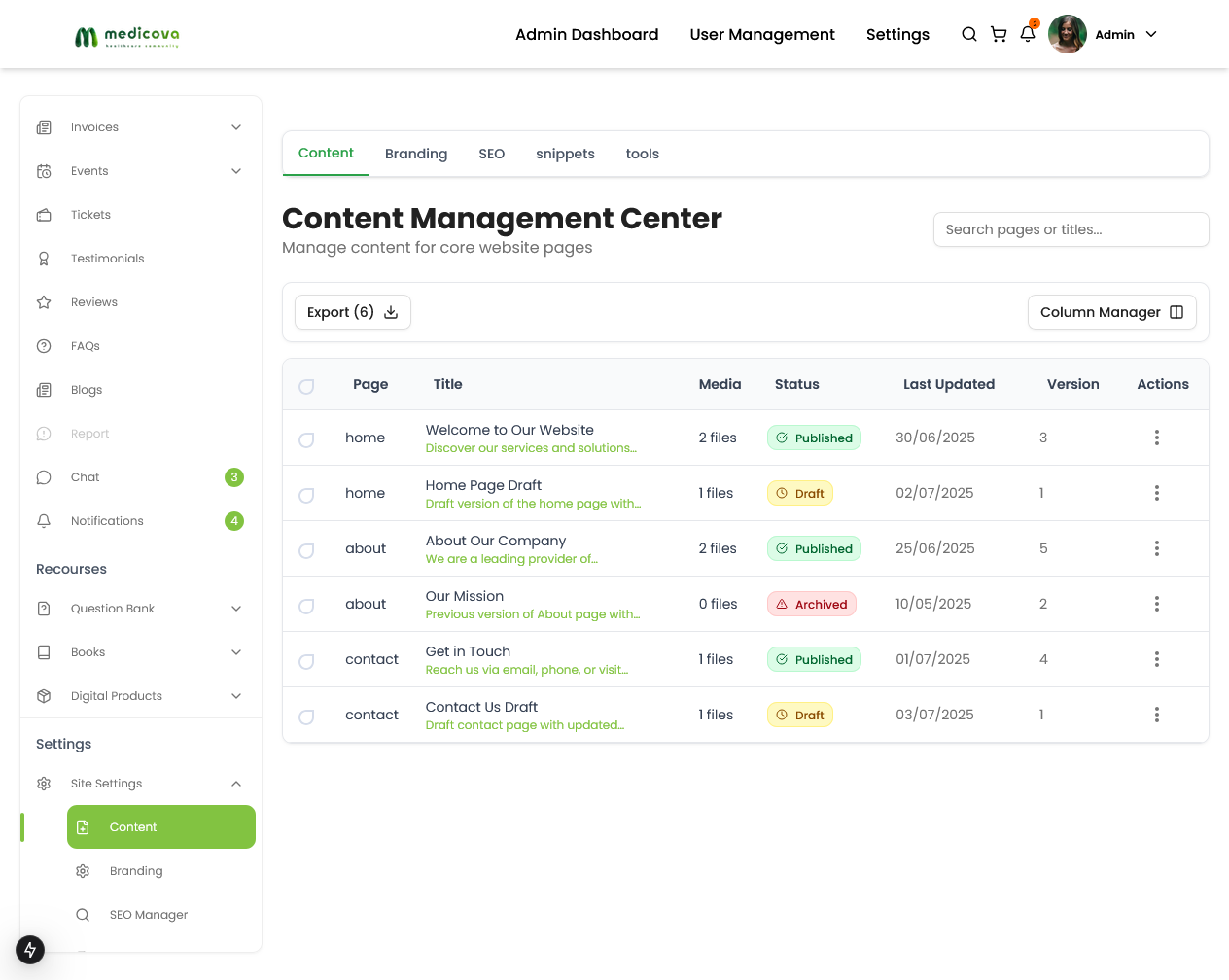The height and width of the screenshot is (980, 1229).
Task: Collapse the Site Settings chevron
Action: pos(236,784)
